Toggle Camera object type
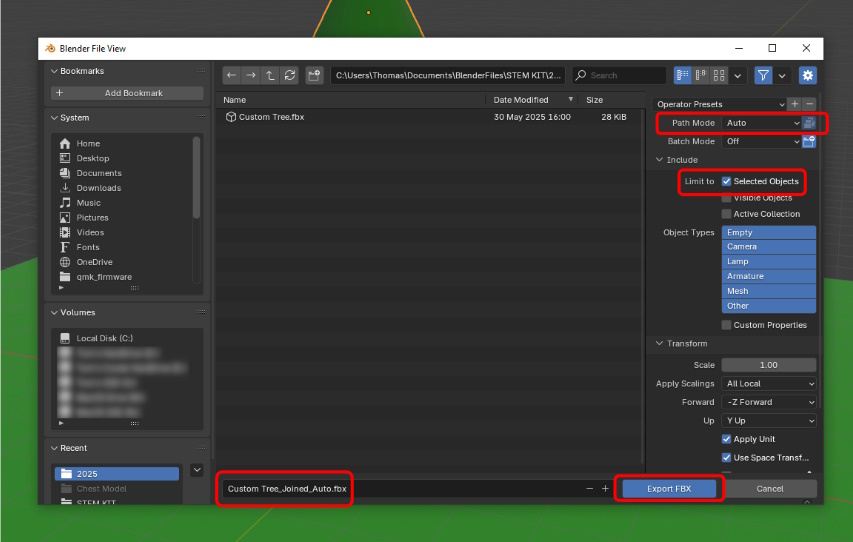The width and height of the screenshot is (853, 542). pyautogui.click(x=769, y=247)
